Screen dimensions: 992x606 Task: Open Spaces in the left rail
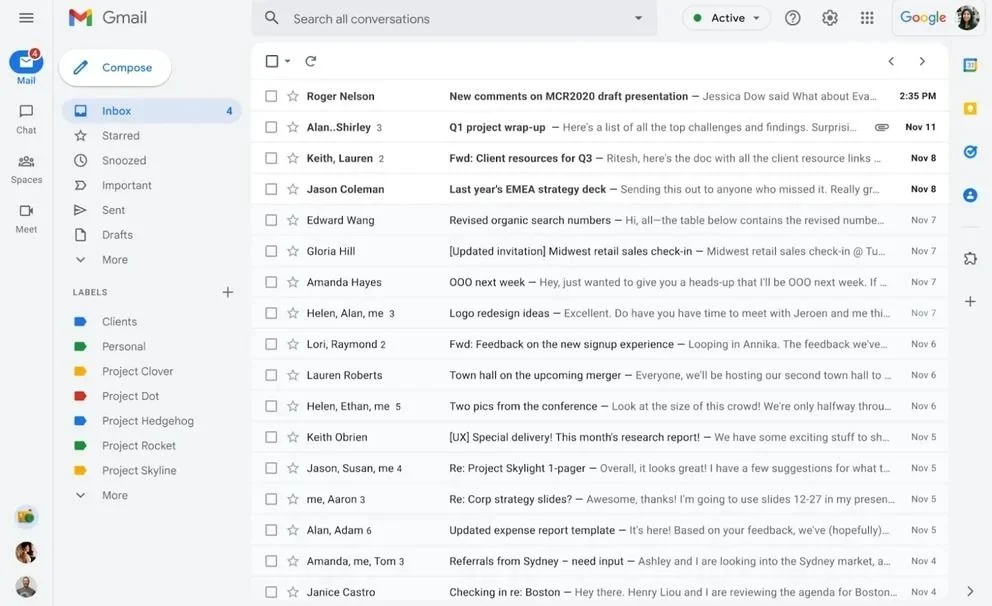26,169
